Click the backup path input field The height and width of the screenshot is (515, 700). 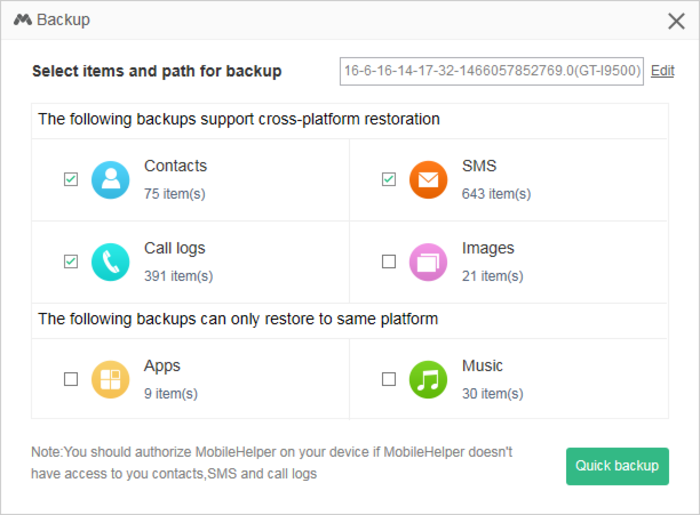coord(491,71)
